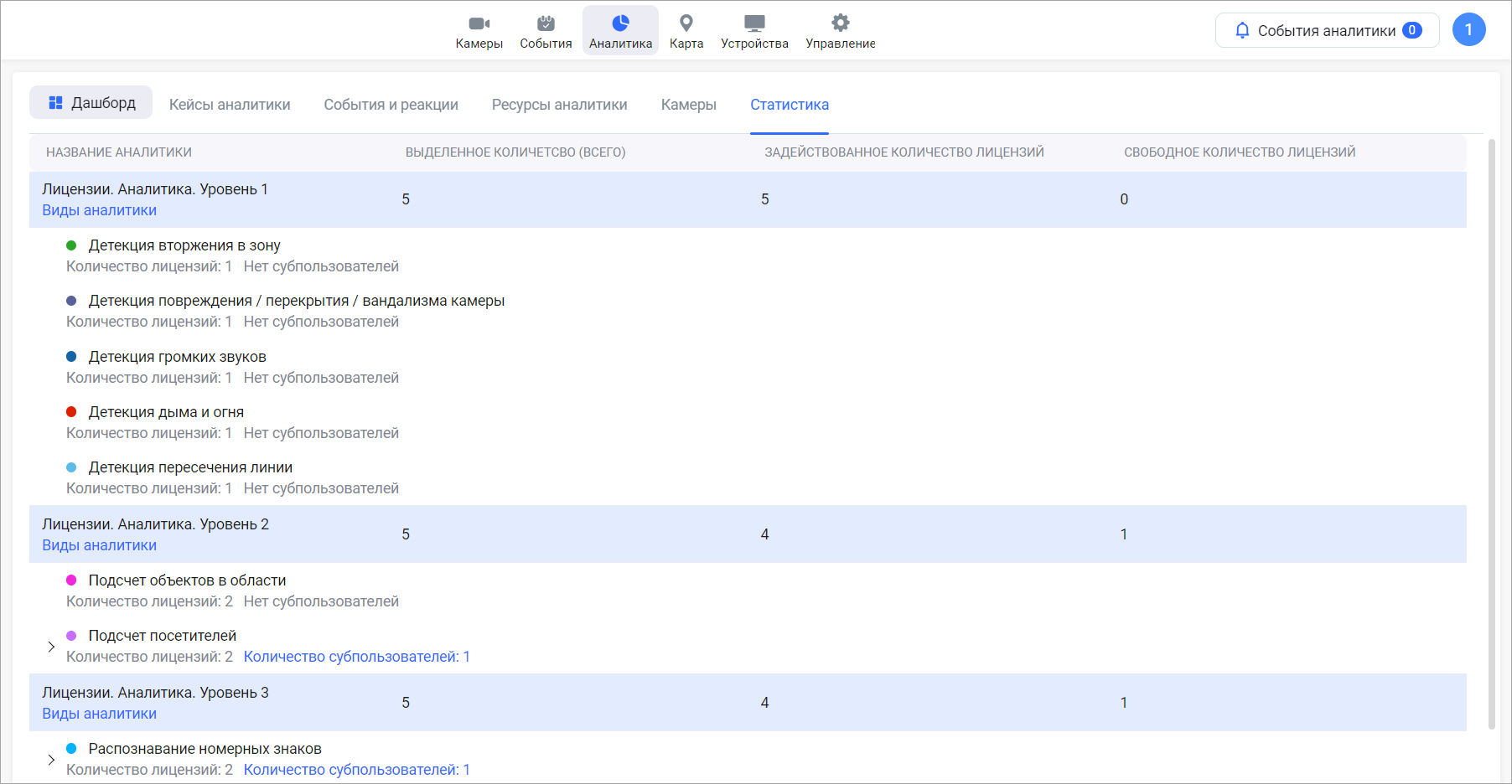Click the bell icon for analytics events

[x=1242, y=31]
